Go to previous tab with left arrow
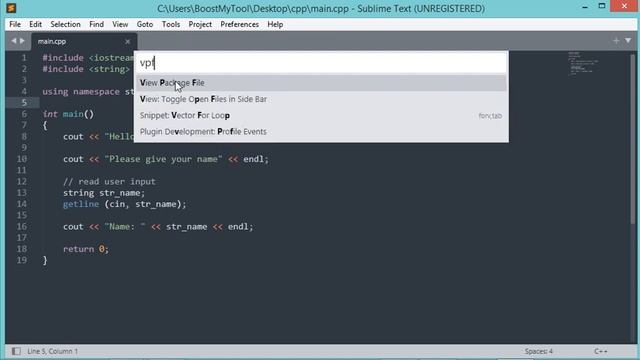Image resolution: width=640 pixels, height=360 pixels. (13, 41)
